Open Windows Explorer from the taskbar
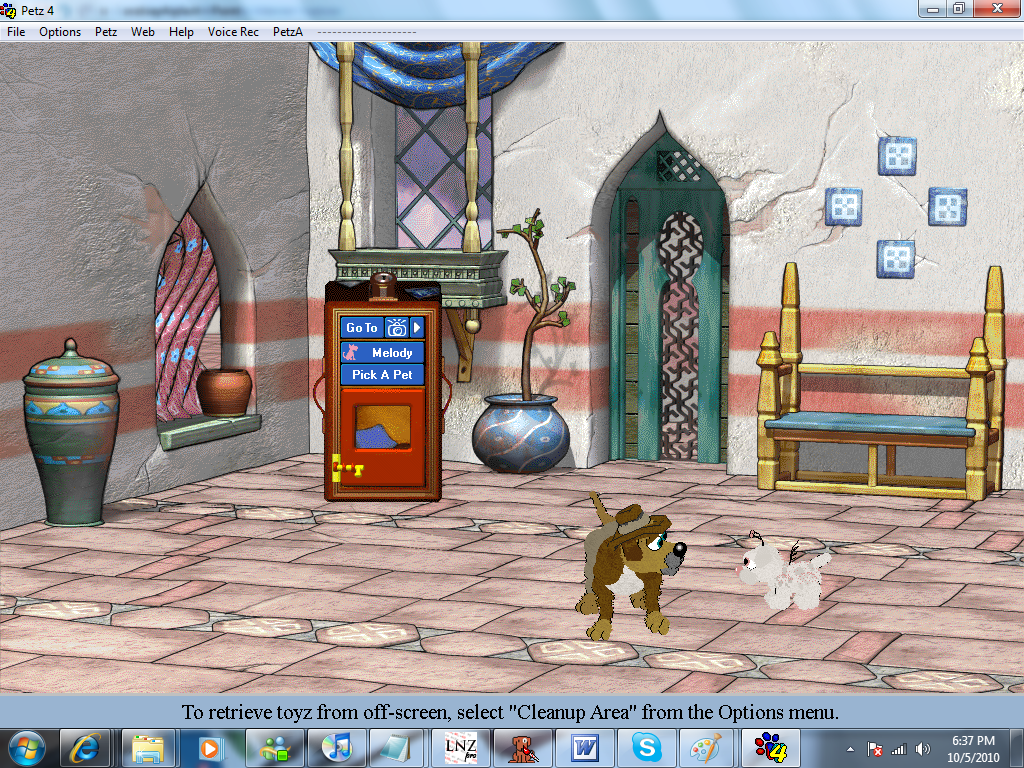Viewport: 1024px width, 768px height. [x=148, y=748]
